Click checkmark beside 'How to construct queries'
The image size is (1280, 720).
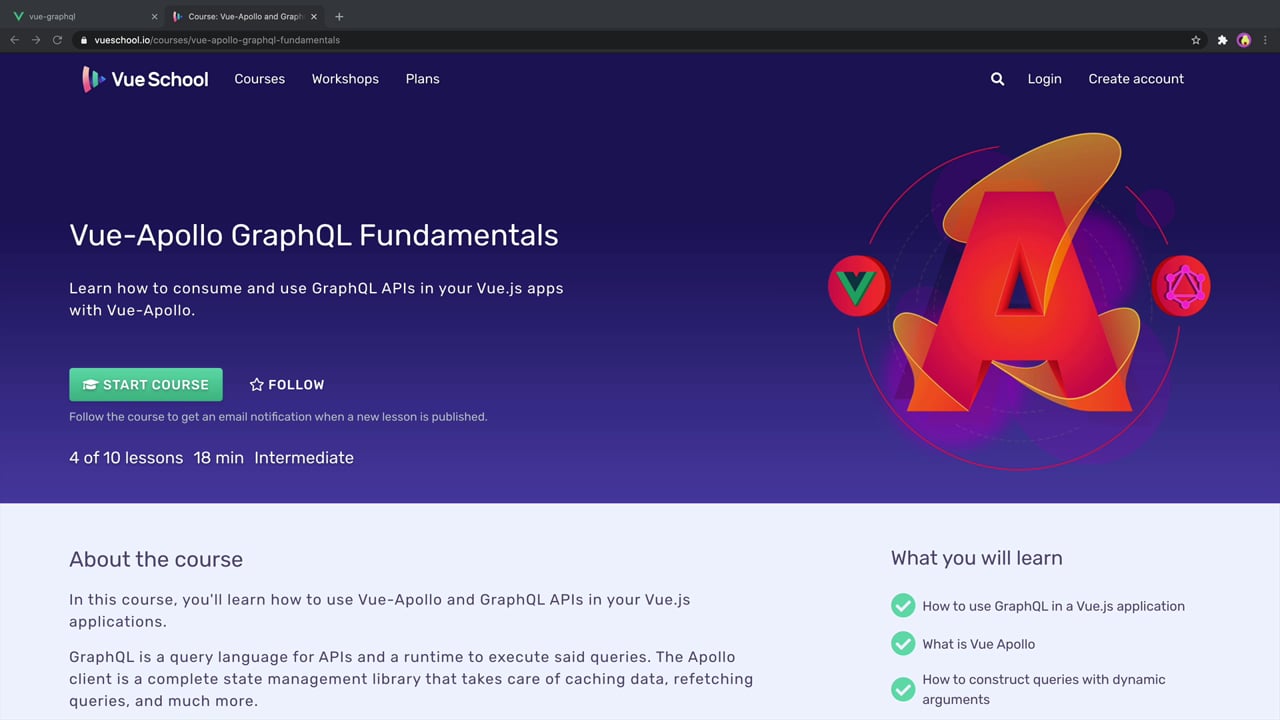[903, 689]
